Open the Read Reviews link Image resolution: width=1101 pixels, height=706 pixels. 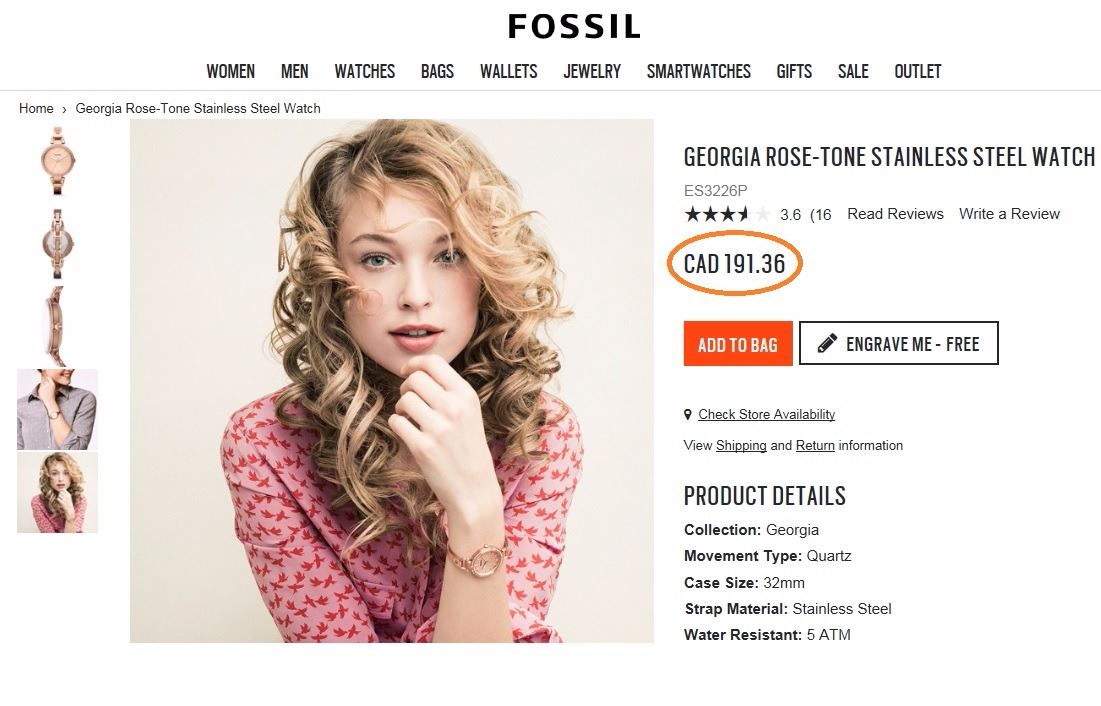pos(895,214)
